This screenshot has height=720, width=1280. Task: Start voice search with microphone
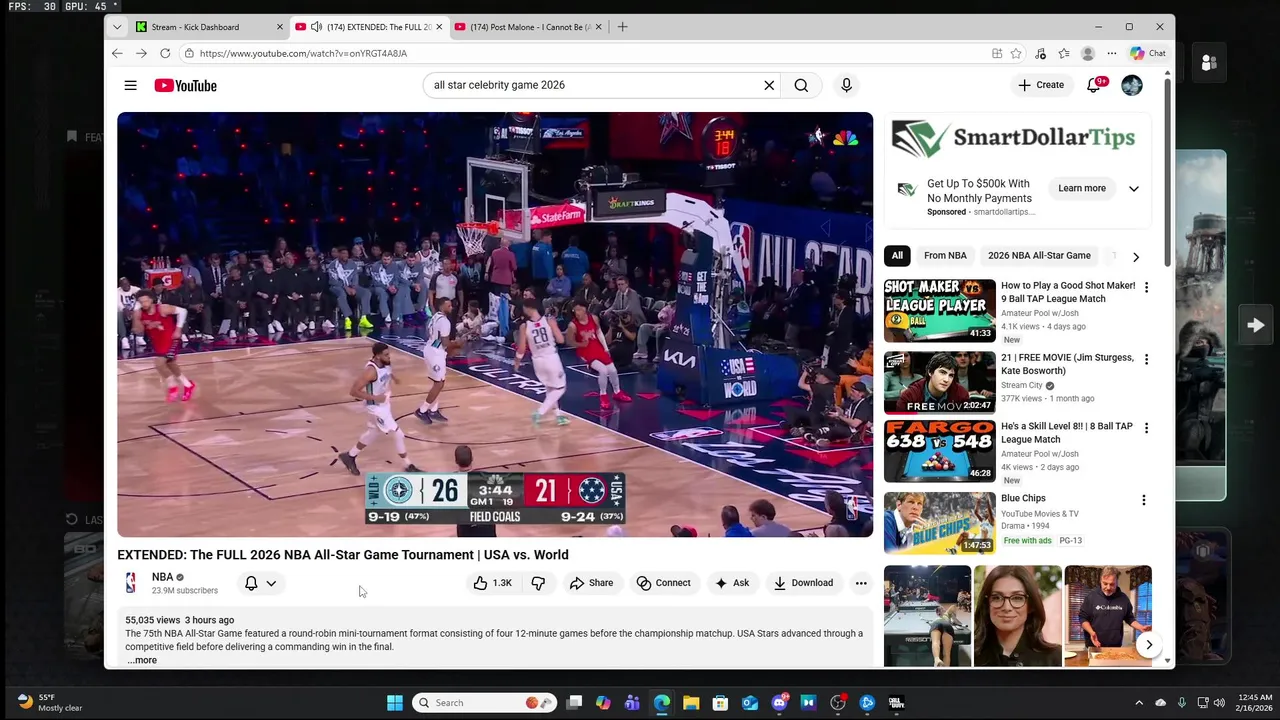pyautogui.click(x=846, y=85)
